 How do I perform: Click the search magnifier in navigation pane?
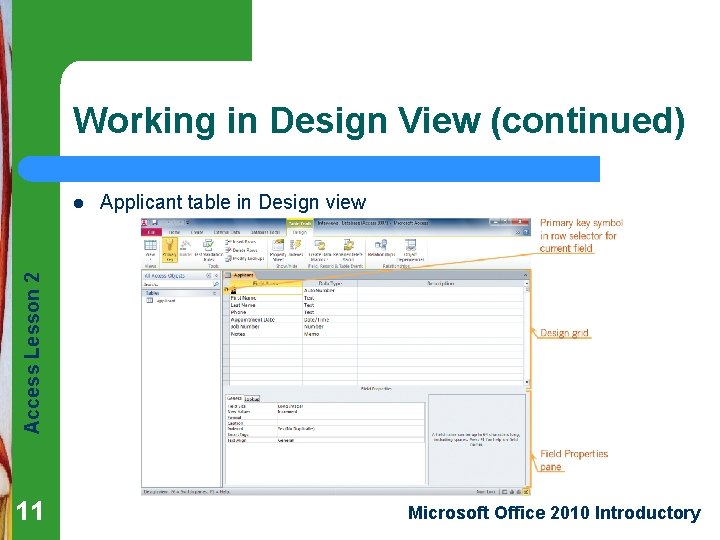(216, 285)
